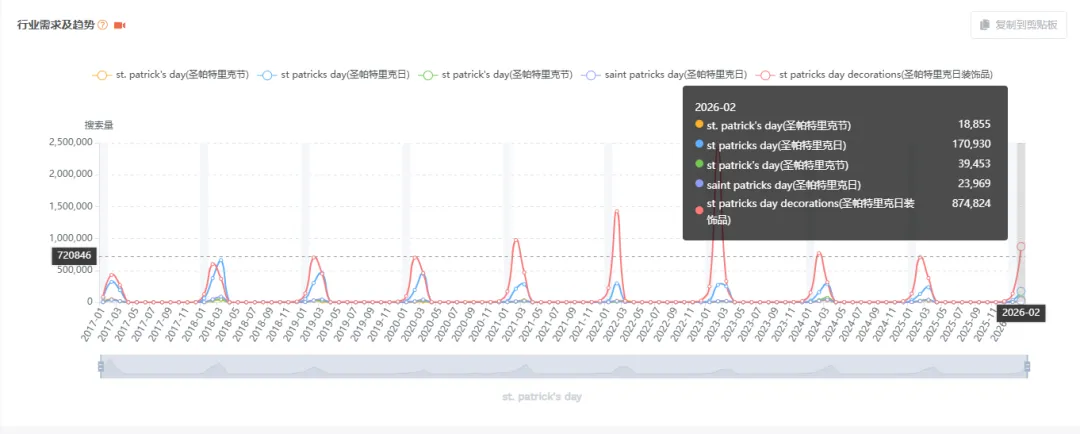Click the faded st. patrick's day label below slider

click(x=542, y=397)
